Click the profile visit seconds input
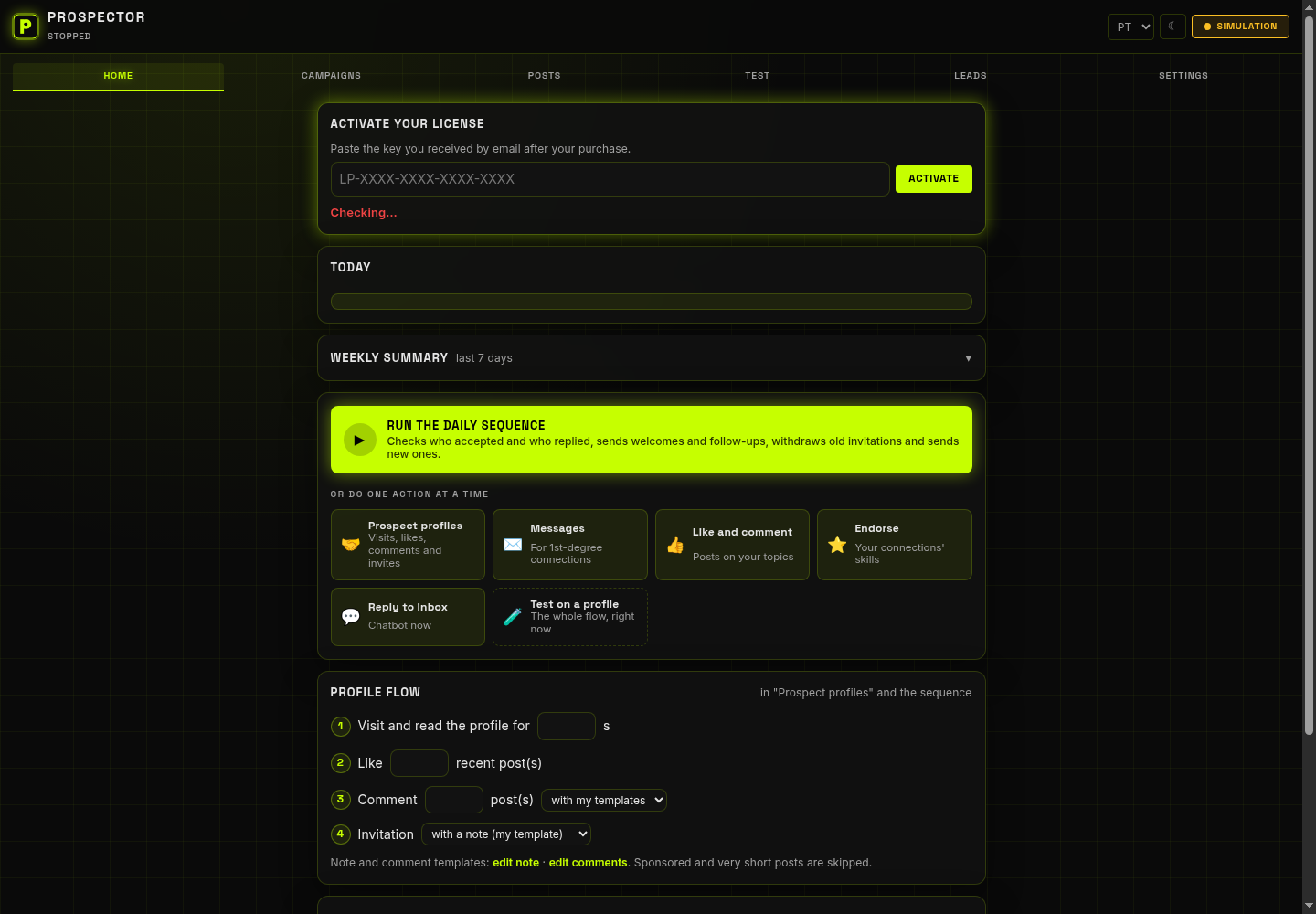The image size is (1316, 914). 567,726
